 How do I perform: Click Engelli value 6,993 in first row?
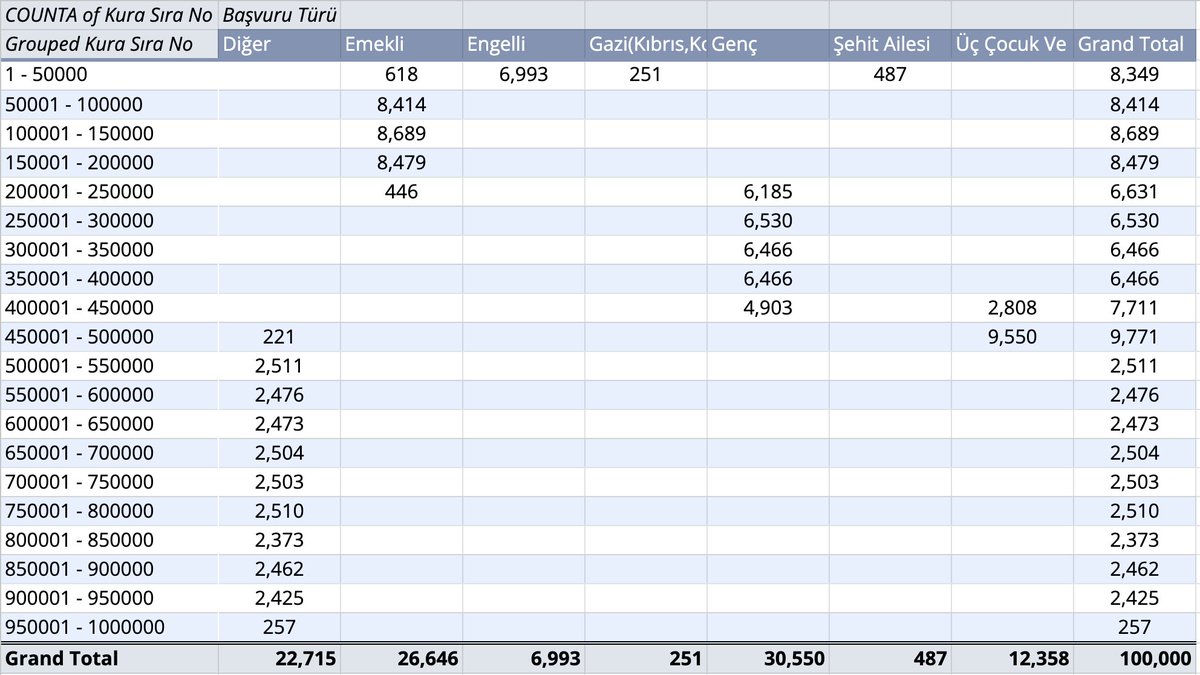point(523,74)
